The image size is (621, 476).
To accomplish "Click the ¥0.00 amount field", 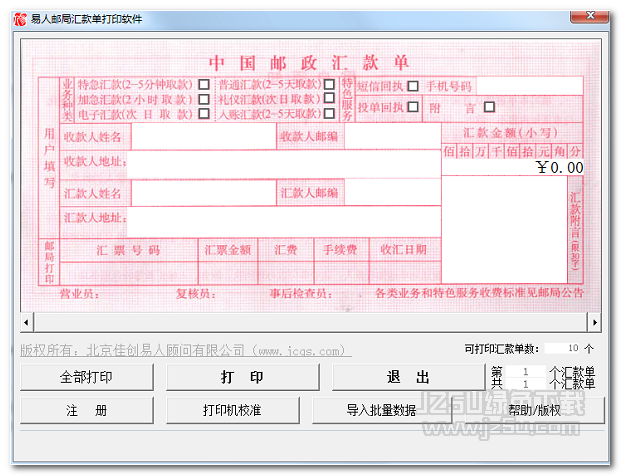I will [x=512, y=168].
